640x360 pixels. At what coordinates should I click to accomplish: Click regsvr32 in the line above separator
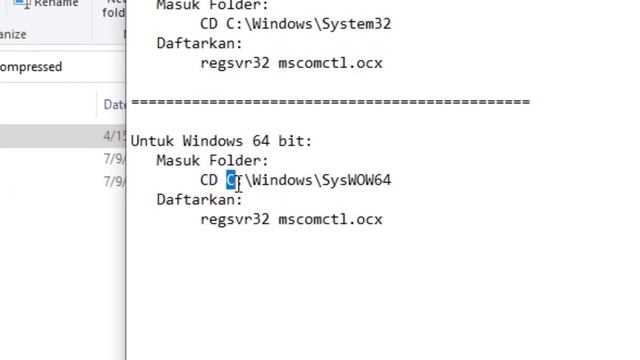click(x=235, y=63)
